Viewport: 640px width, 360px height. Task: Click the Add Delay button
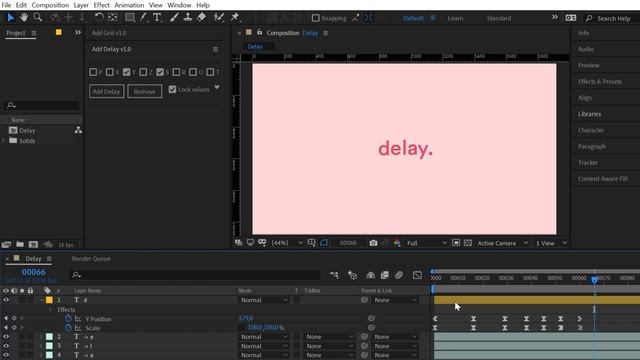[107, 91]
